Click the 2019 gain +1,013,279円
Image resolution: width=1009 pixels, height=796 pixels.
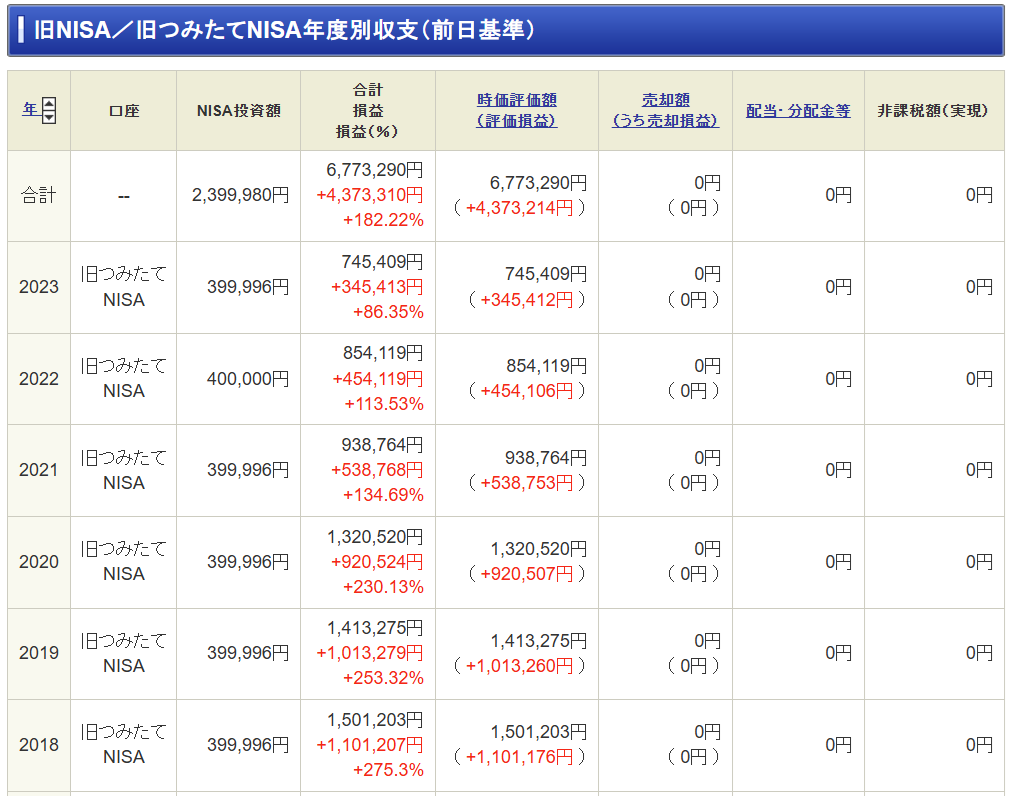coord(369,653)
